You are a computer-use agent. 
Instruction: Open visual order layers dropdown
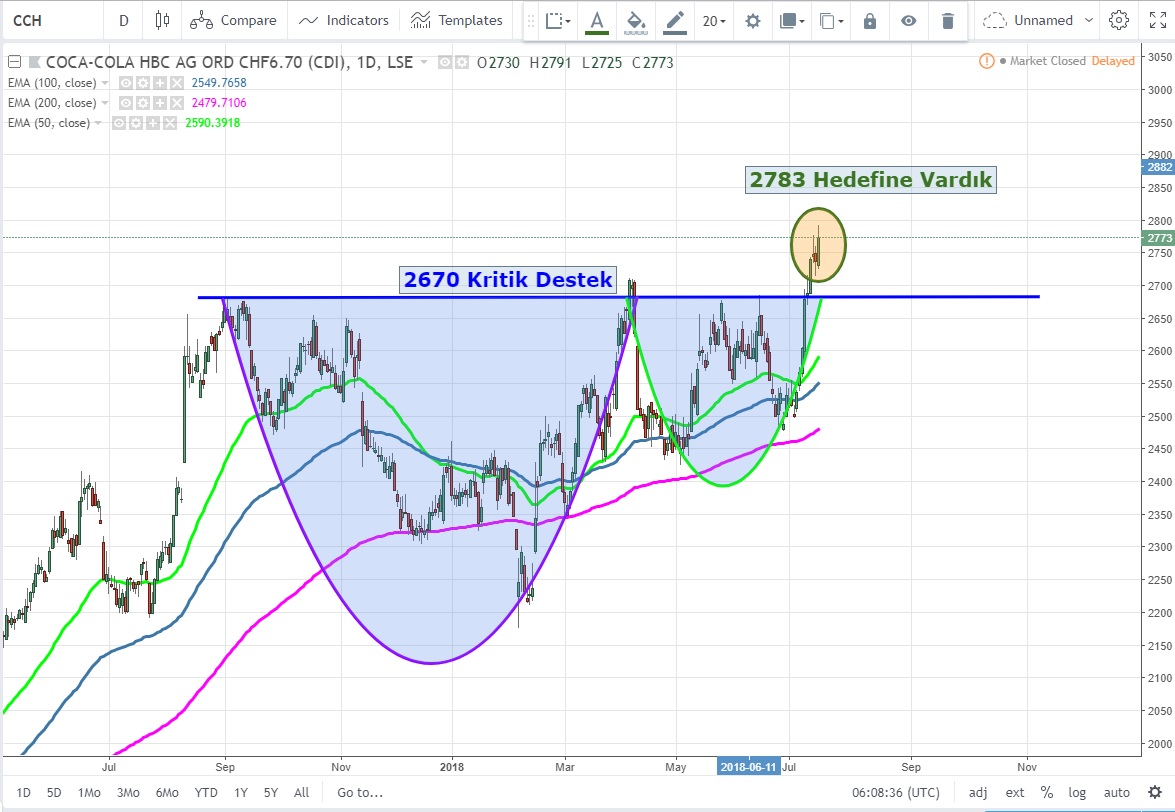791,21
